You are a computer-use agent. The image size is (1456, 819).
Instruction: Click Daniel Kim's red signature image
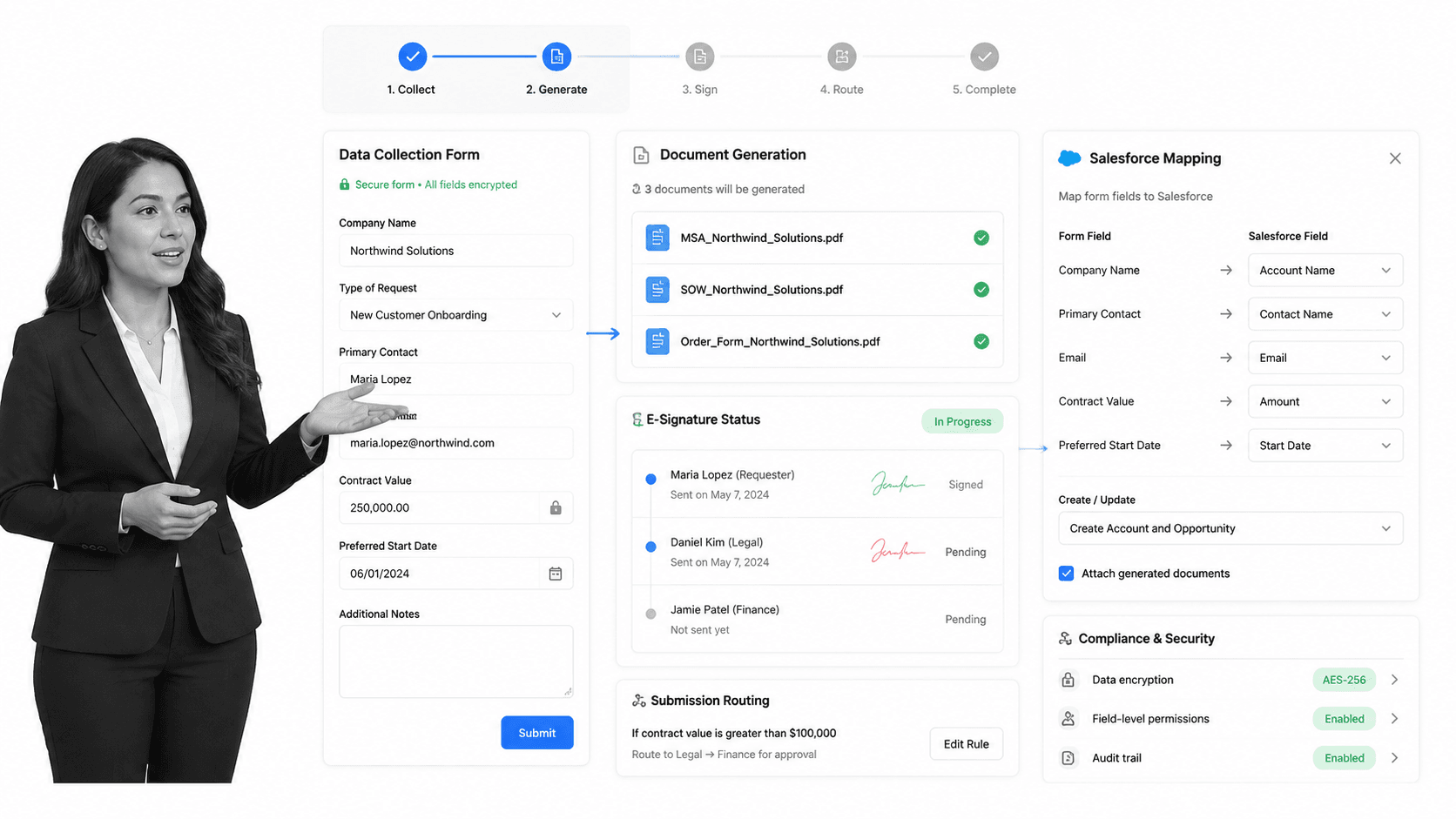tap(897, 550)
